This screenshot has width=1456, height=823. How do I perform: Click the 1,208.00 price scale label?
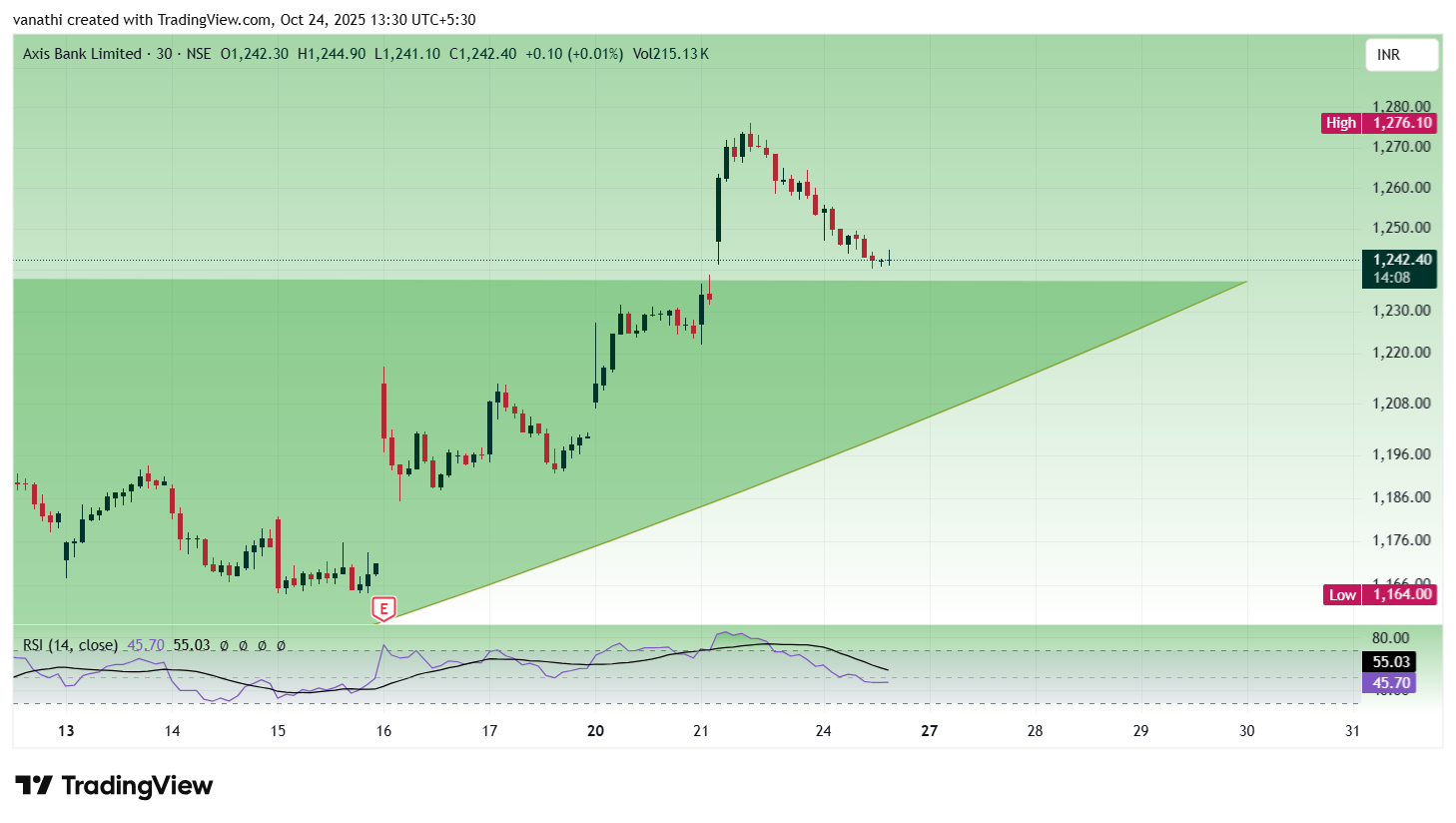coord(1401,403)
